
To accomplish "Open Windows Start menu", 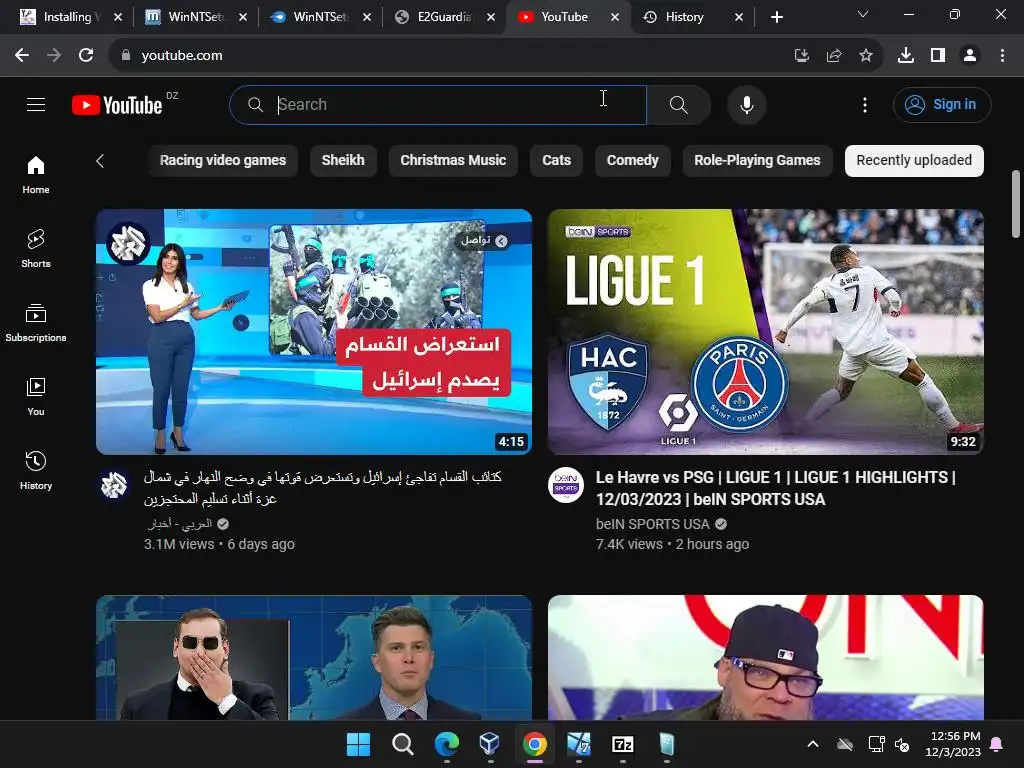I will tap(359, 744).
